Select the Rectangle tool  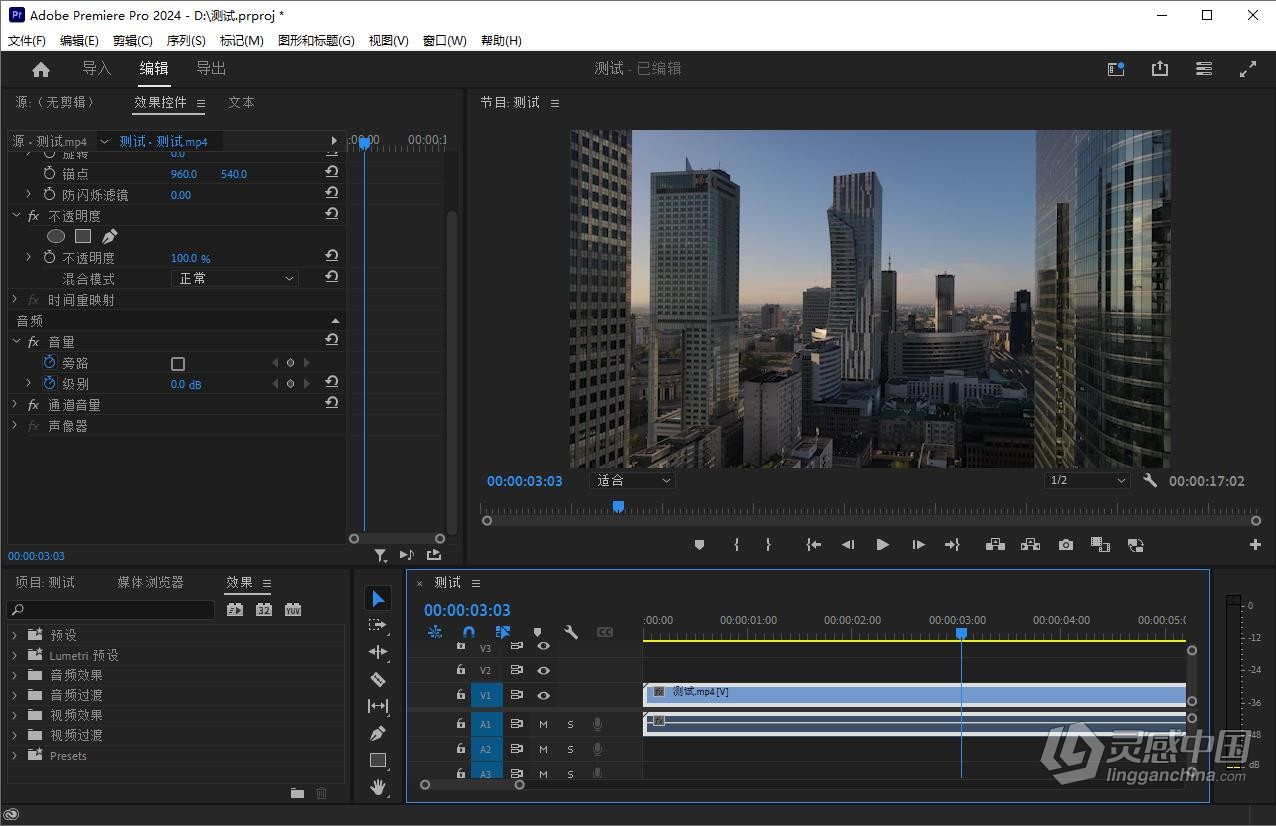pyautogui.click(x=378, y=760)
